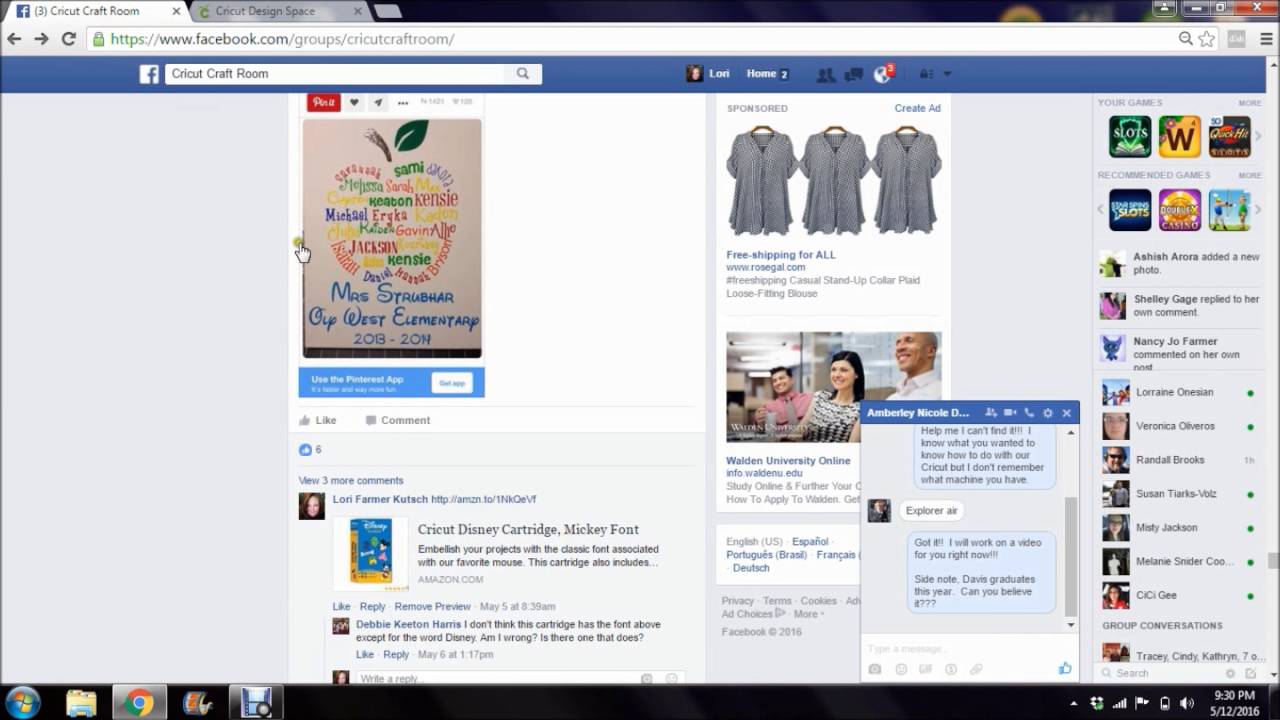Click the chat conversation scrollbar down arrow
The height and width of the screenshot is (720, 1280).
click(x=1071, y=625)
